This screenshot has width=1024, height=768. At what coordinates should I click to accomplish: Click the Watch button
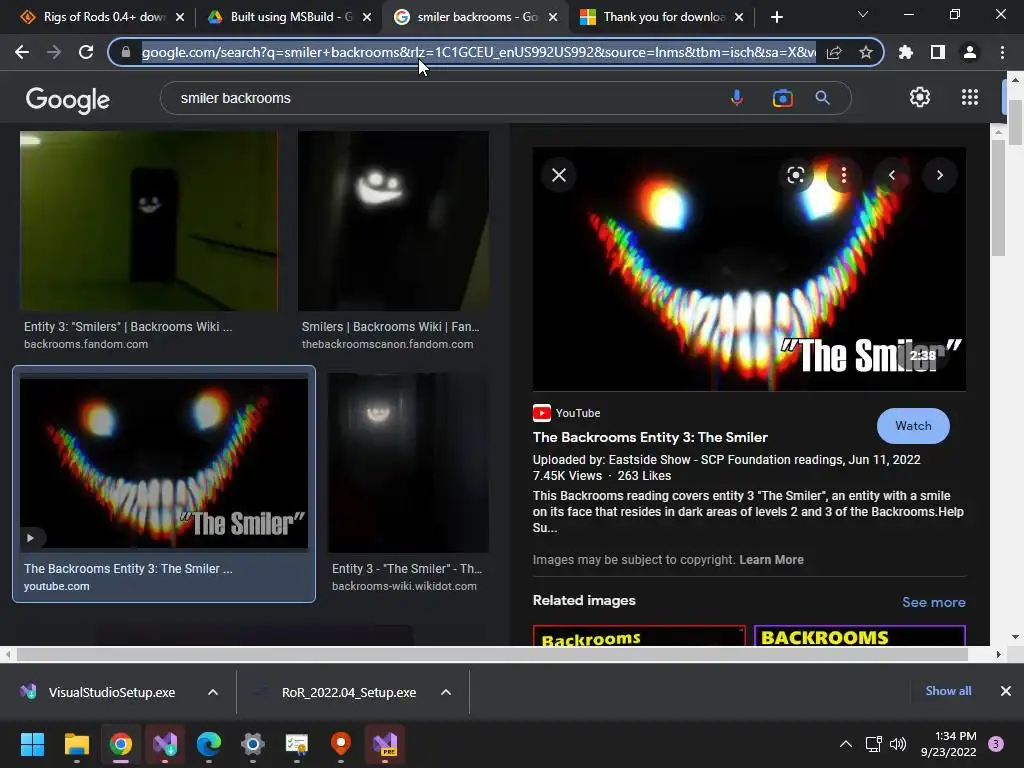click(913, 426)
